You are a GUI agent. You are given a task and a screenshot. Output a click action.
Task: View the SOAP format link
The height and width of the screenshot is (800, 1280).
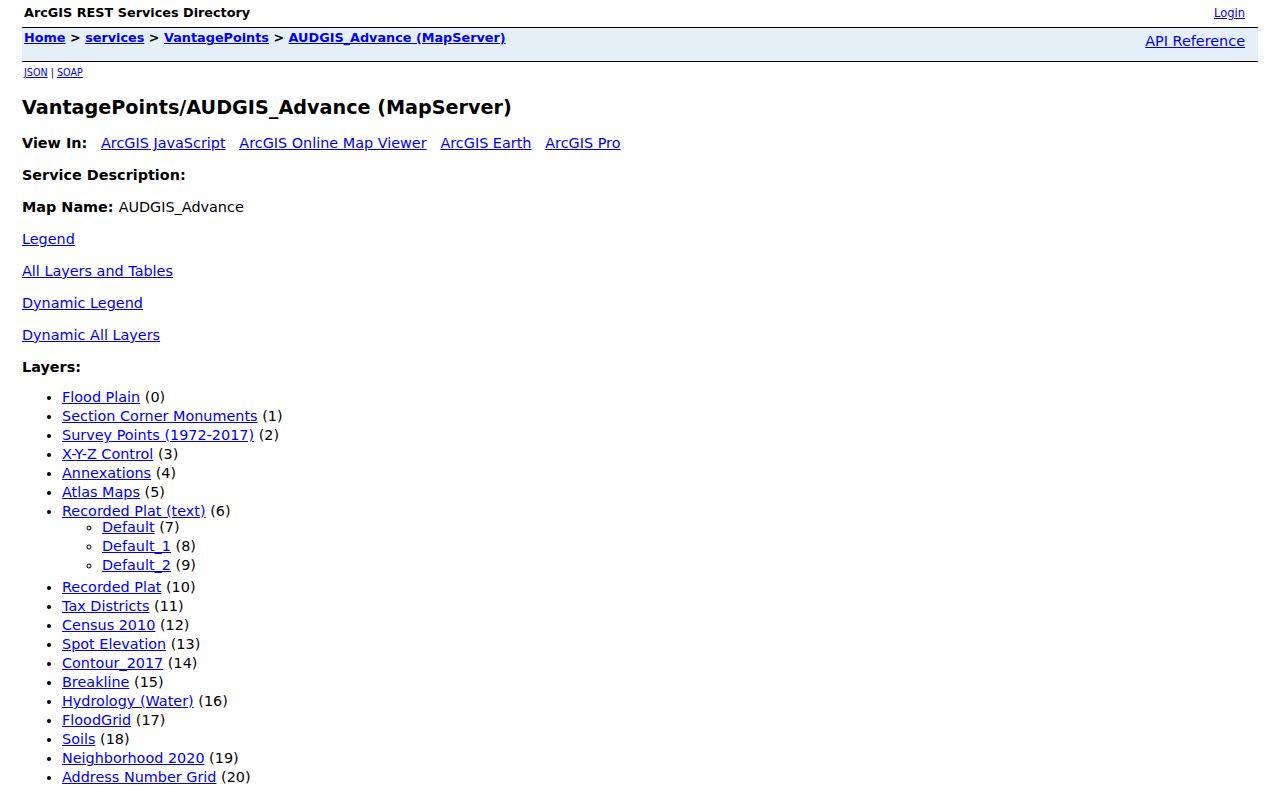coord(70,73)
